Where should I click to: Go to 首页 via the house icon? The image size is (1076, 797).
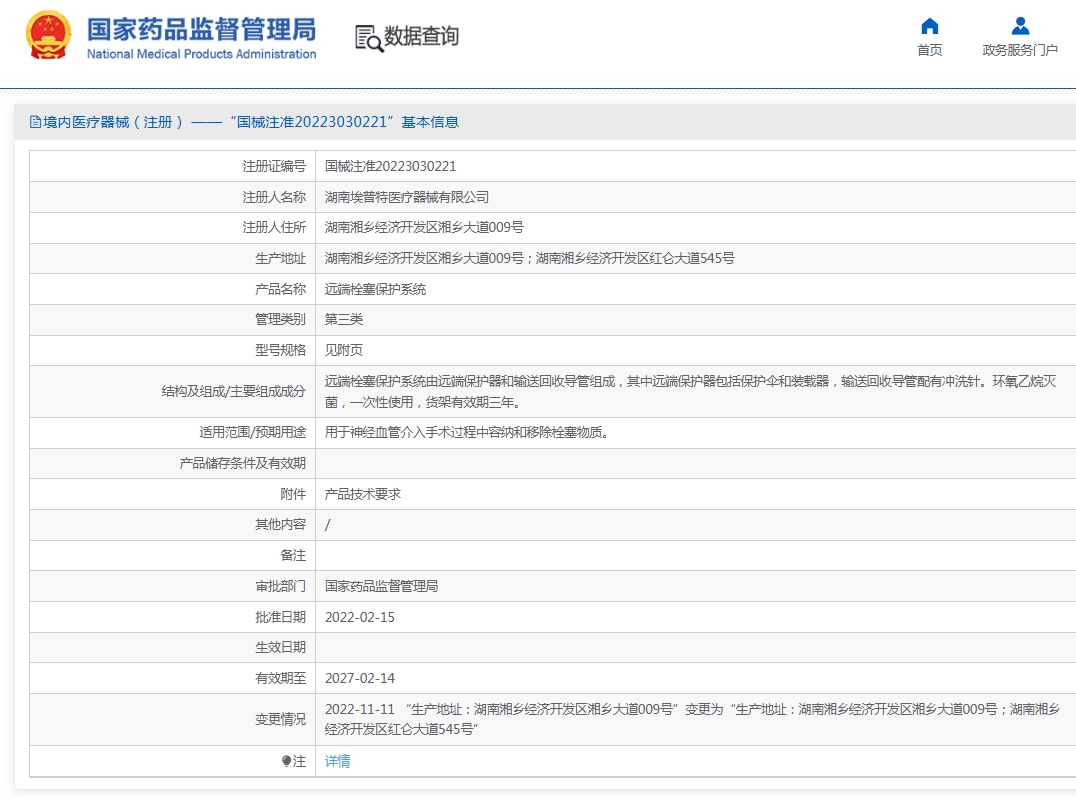pyautogui.click(x=929, y=26)
